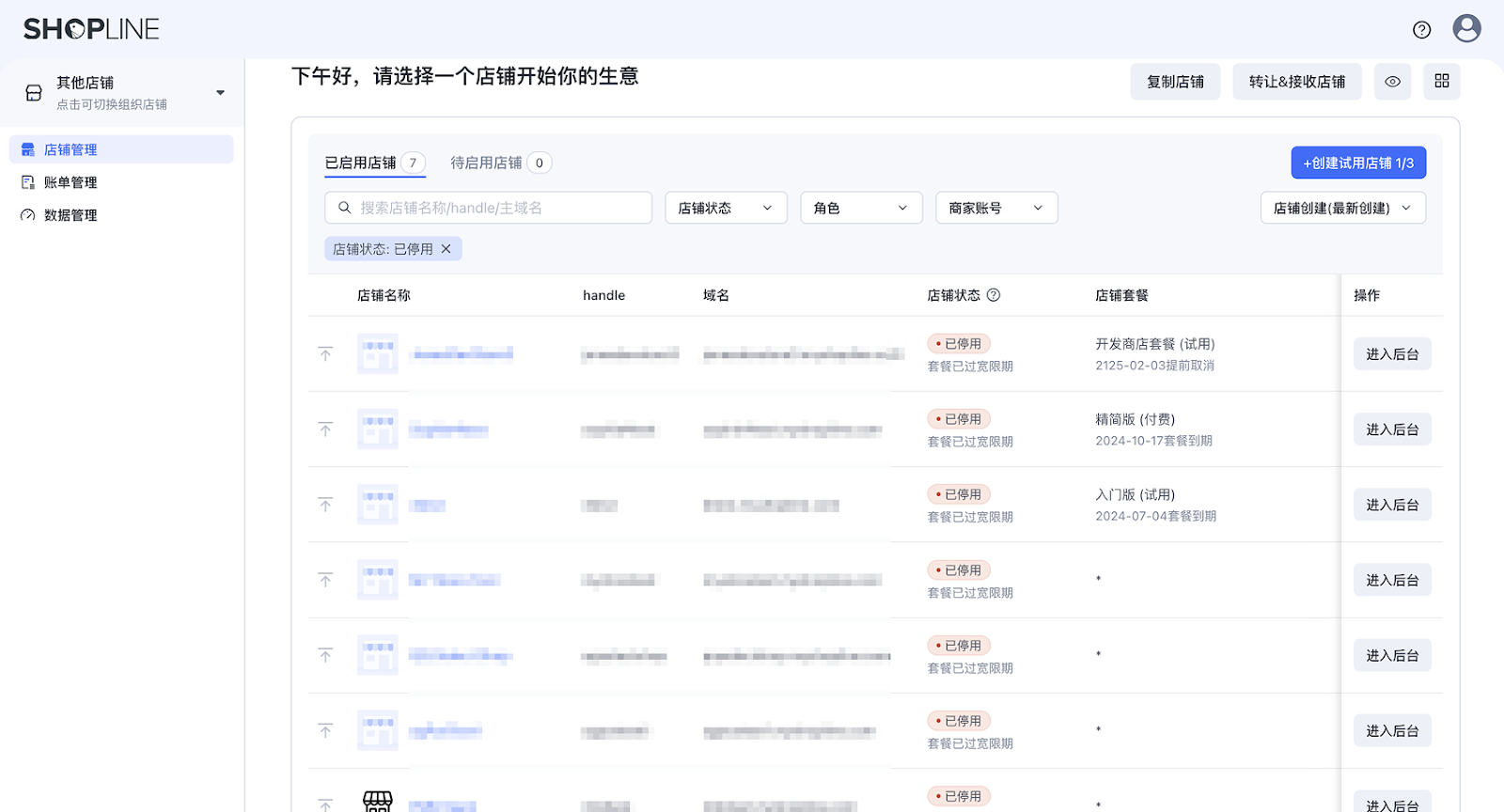Click the SHOPLINE logo
Image resolution: width=1504 pixels, height=812 pixels.
tap(91, 29)
